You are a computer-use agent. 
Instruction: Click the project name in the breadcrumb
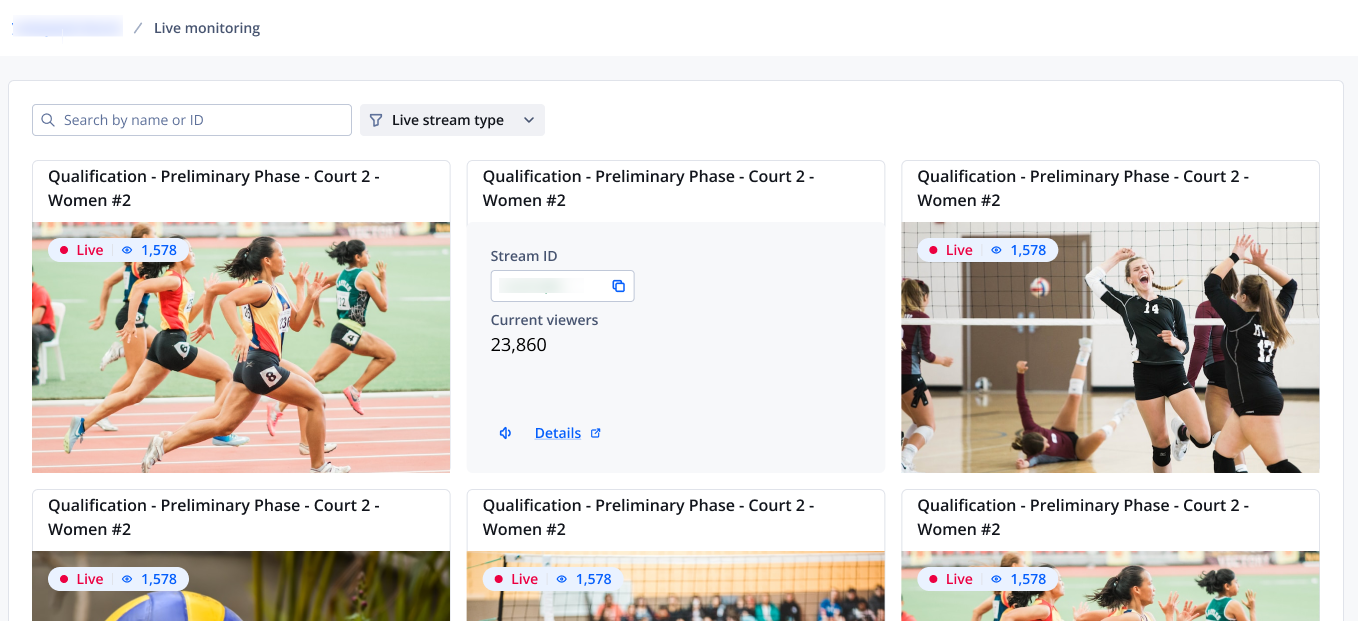coord(67,27)
